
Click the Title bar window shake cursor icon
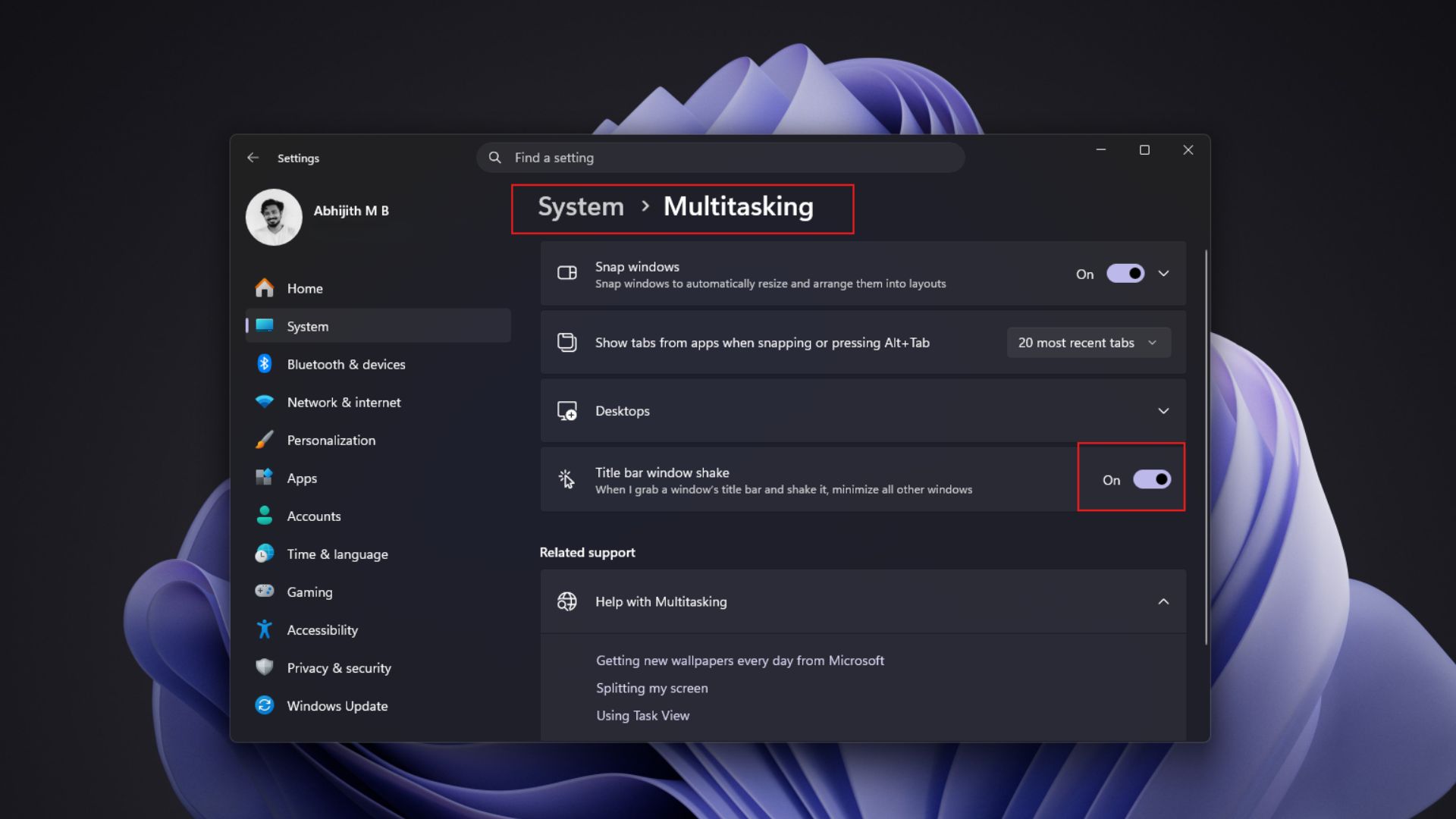tap(567, 479)
